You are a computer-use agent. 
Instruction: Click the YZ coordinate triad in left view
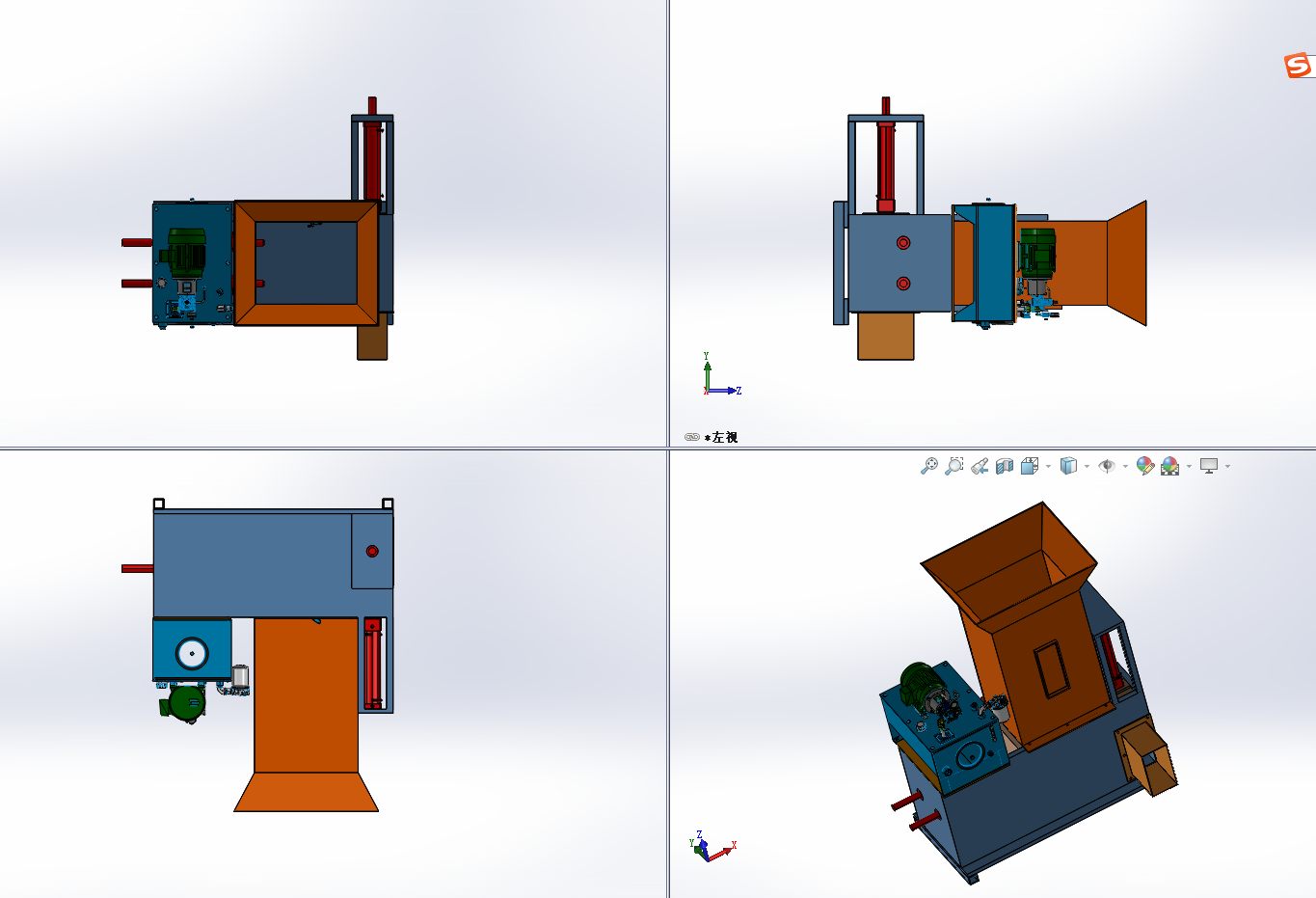click(x=722, y=375)
